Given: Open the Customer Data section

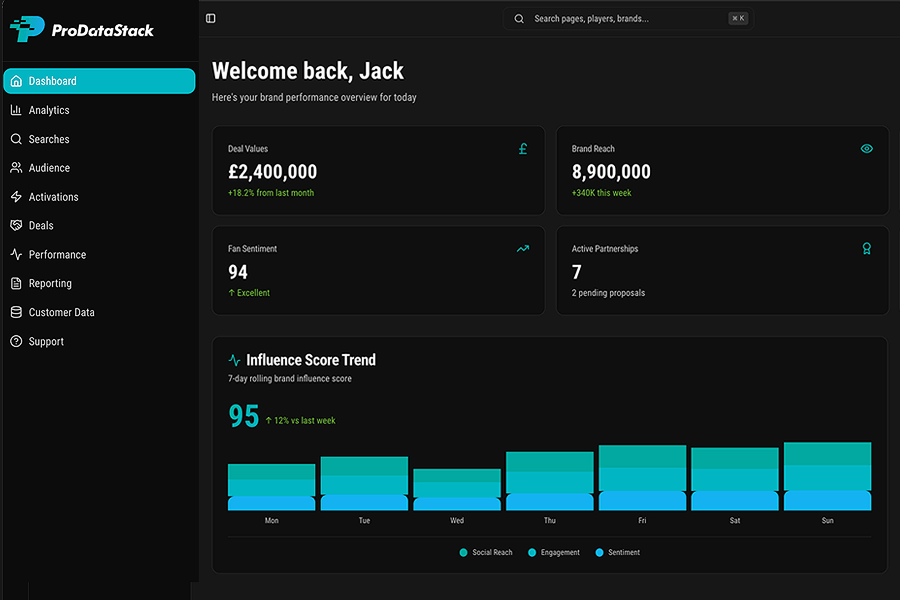Looking at the screenshot, I should tap(61, 312).
